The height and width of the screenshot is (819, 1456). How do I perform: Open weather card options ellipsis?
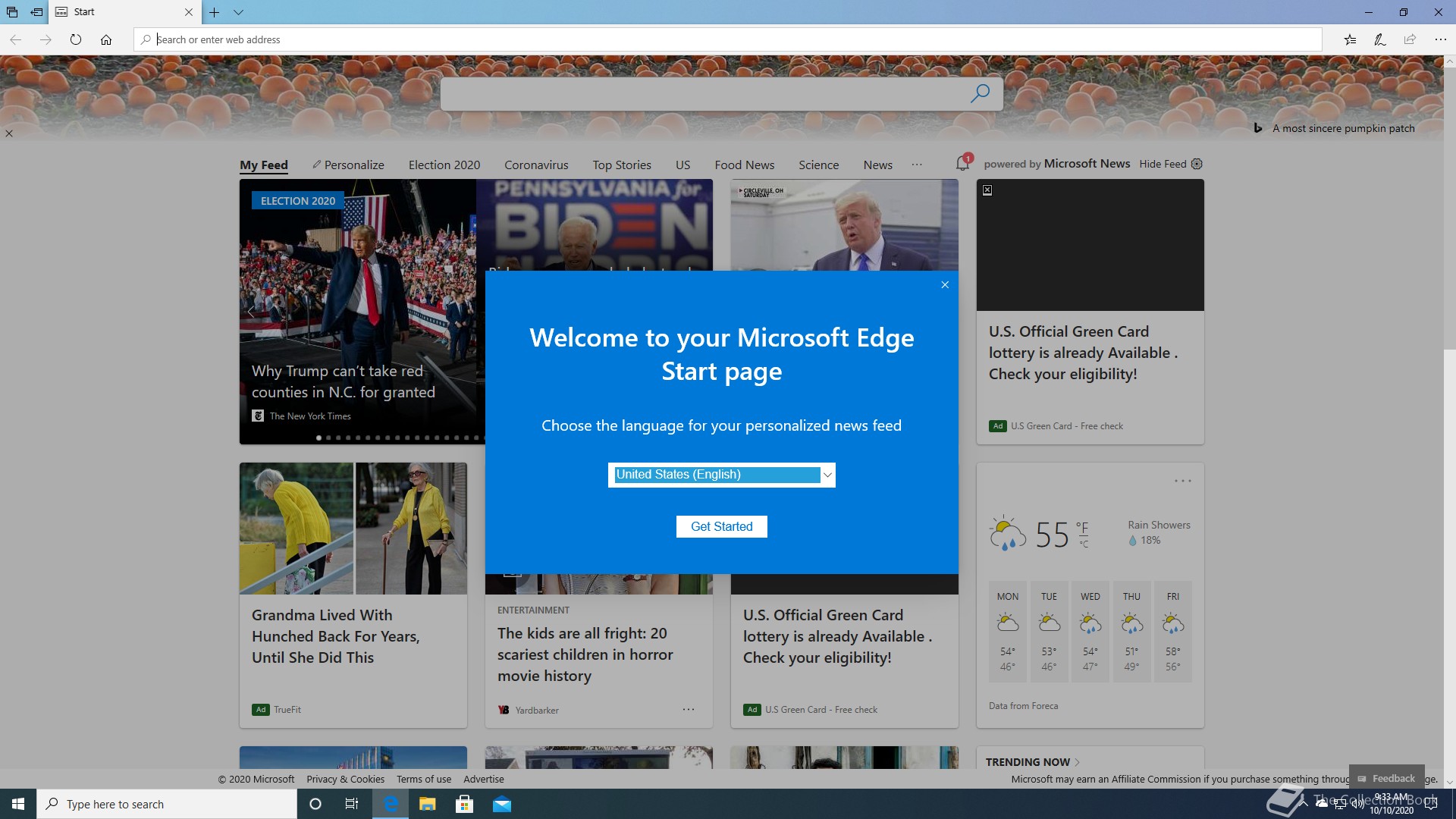click(x=1183, y=481)
